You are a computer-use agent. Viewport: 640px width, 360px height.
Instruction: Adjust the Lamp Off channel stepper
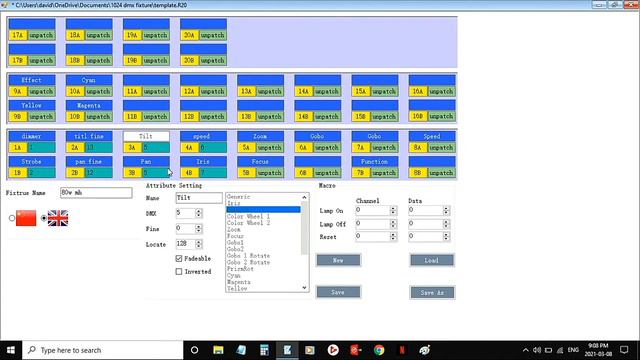coord(393,224)
